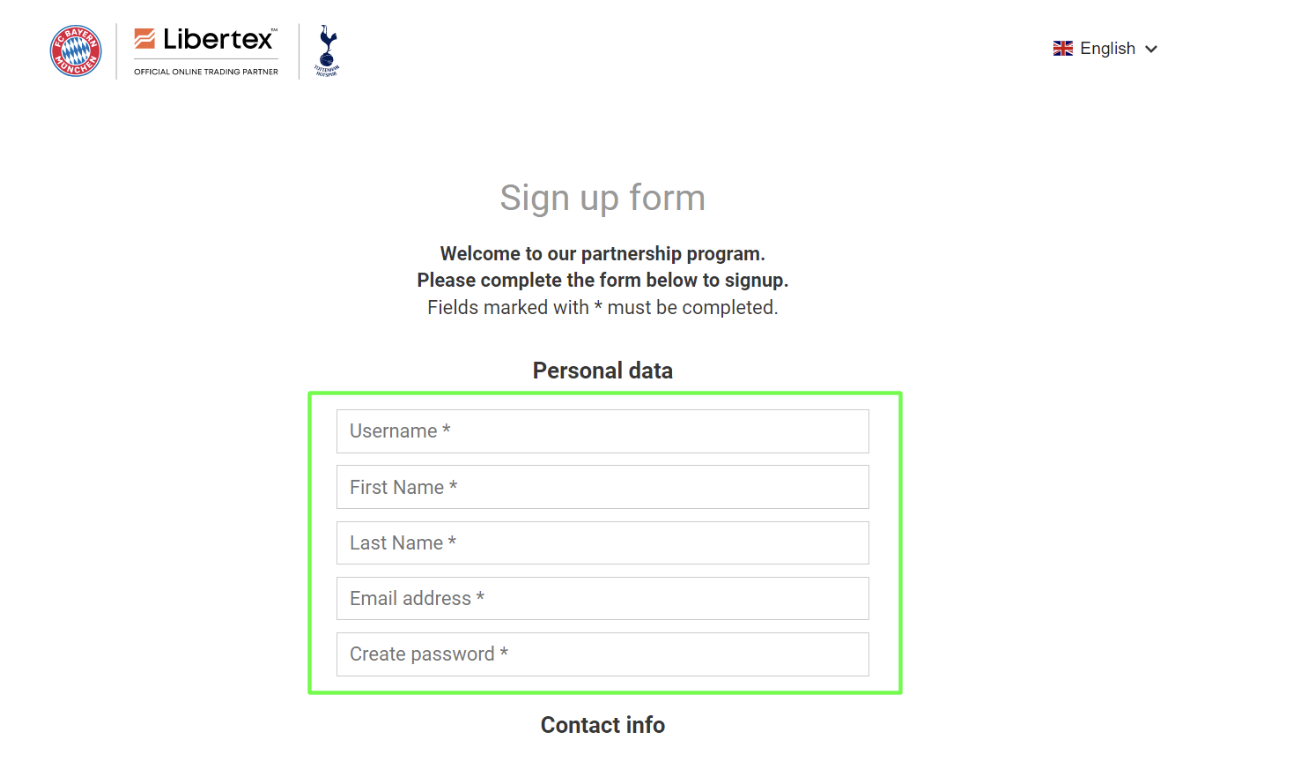
Task: Click the Fields marked with asterisk note
Action: 602,307
